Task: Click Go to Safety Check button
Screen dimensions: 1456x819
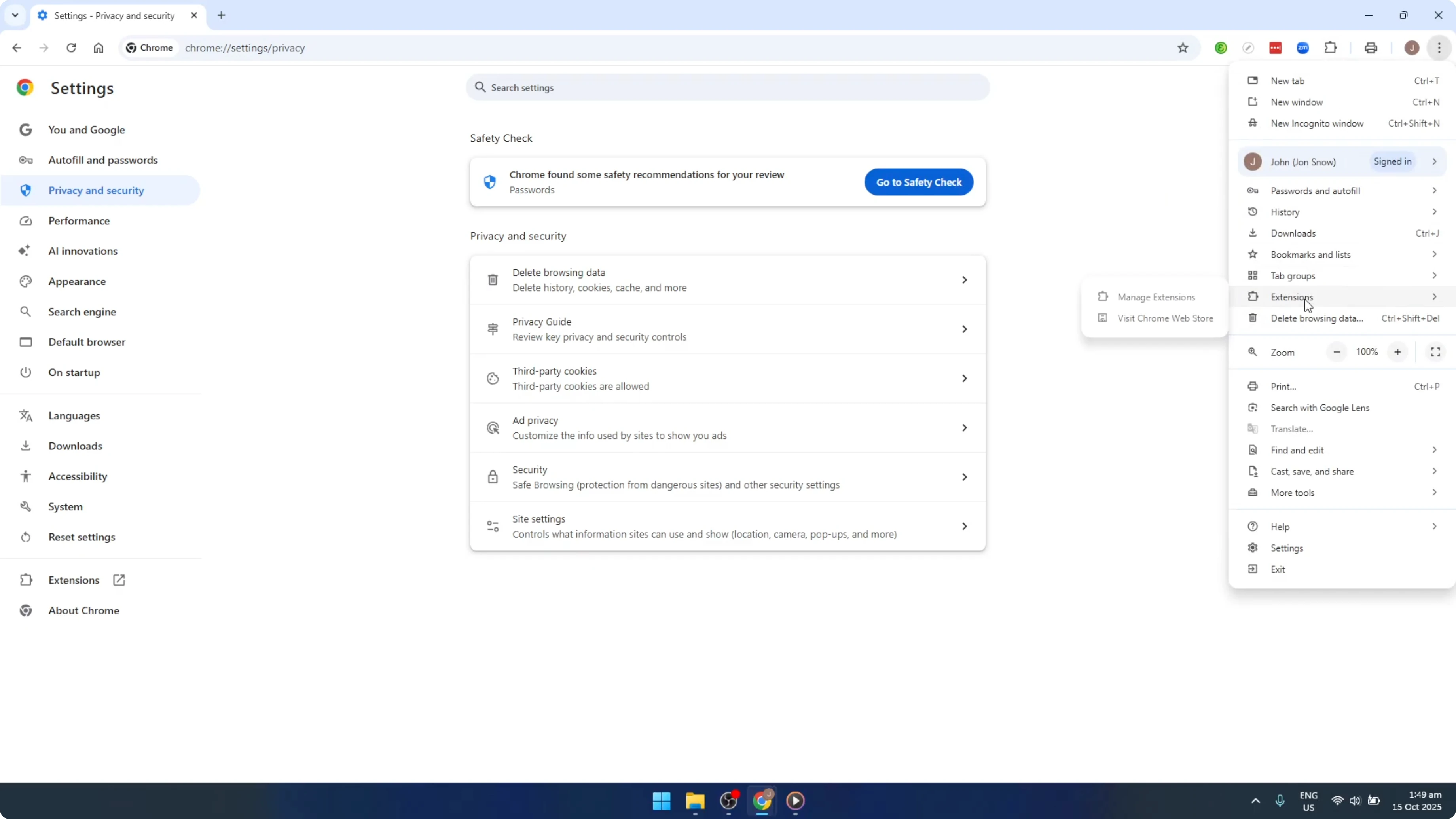Action: coord(918,182)
